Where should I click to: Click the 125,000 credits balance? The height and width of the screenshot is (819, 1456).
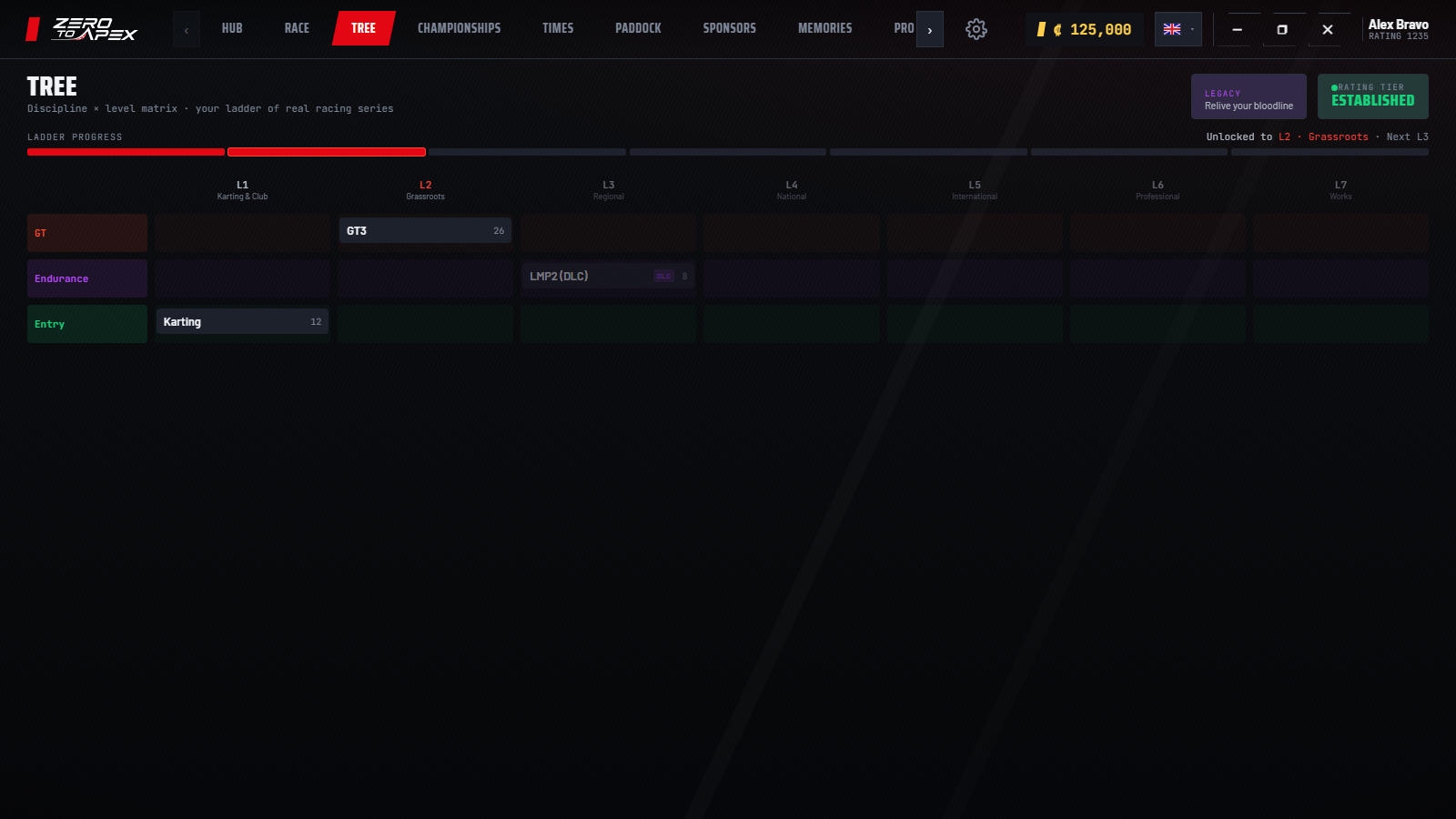(1085, 29)
